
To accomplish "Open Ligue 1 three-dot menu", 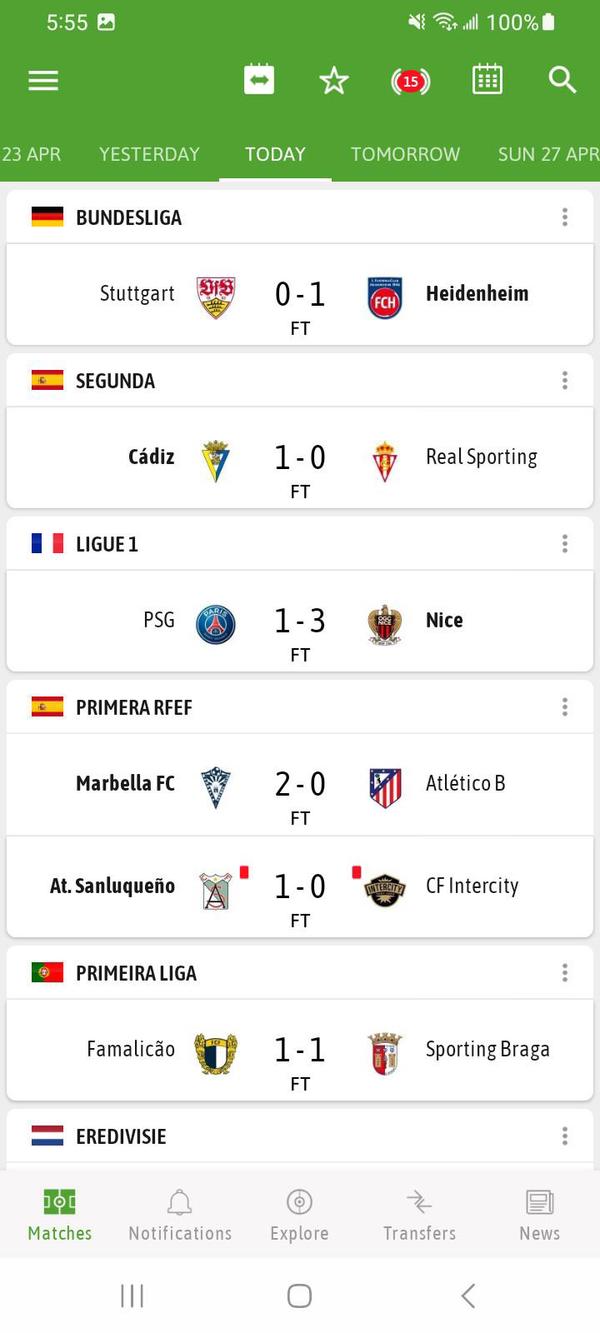I will [x=565, y=543].
